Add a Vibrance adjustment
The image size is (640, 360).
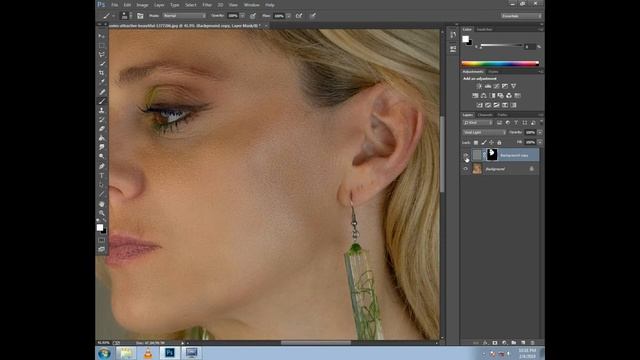click(513, 86)
